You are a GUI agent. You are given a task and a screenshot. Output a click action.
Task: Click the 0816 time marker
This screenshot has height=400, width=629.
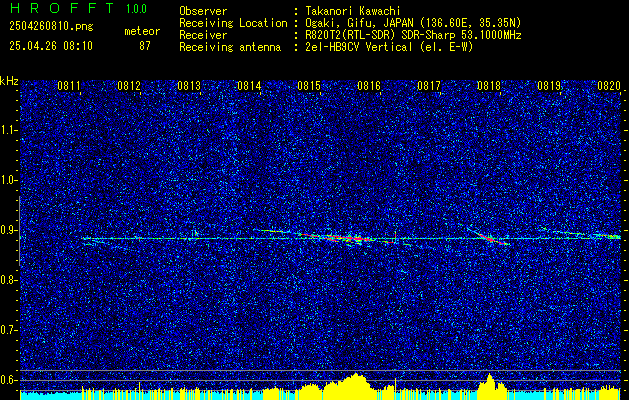point(369,85)
